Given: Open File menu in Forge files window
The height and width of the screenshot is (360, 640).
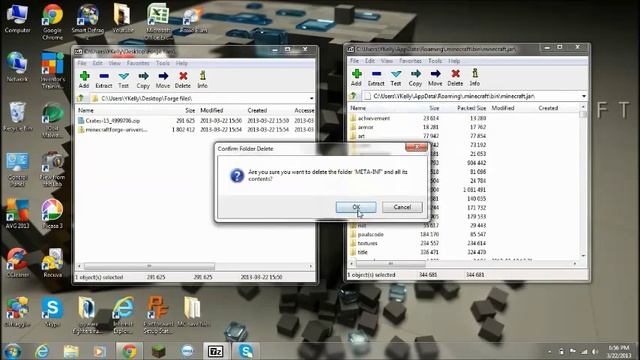Looking at the screenshot, I should click(x=82, y=63).
